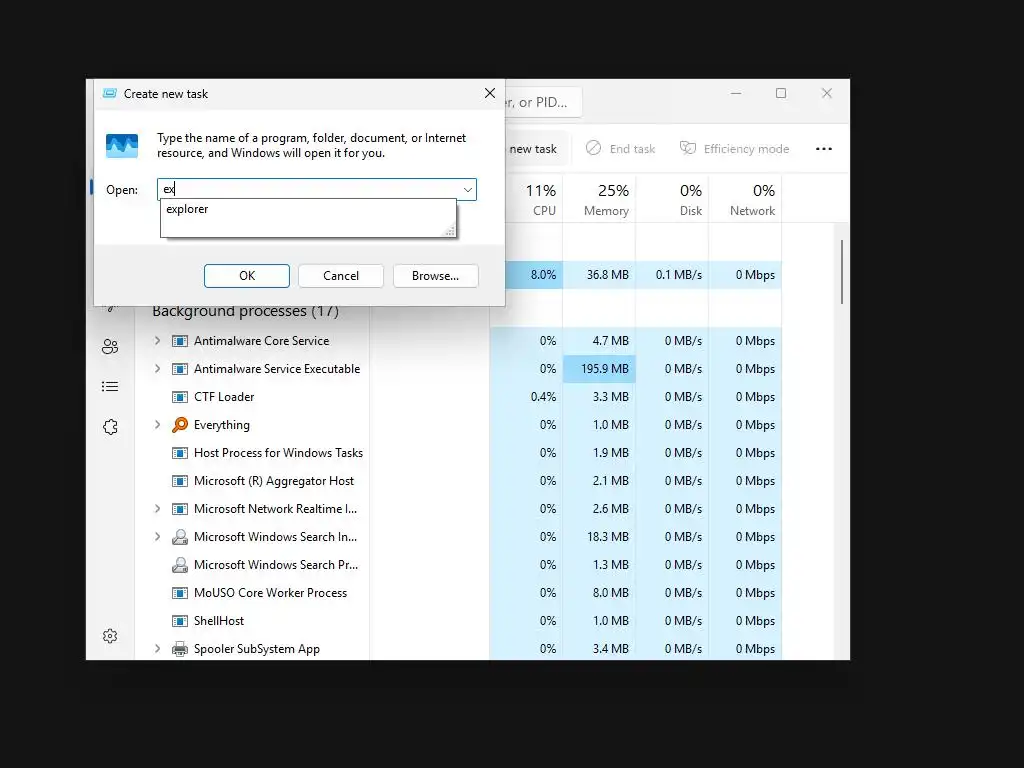Screen dimensions: 1024x768
Task: Click MoUSO Core Worker Process icon
Action: [180, 593]
